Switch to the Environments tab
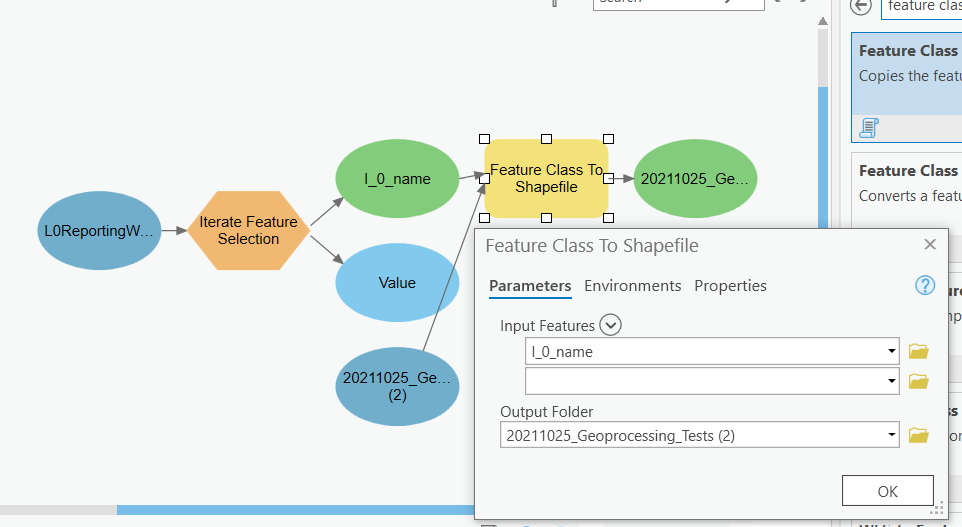 coord(632,286)
